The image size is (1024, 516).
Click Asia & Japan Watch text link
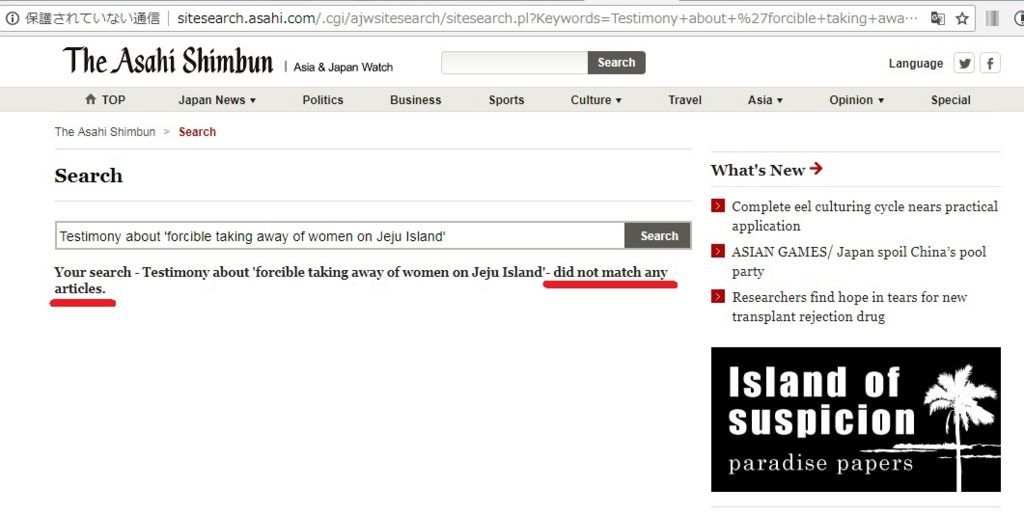[343, 67]
